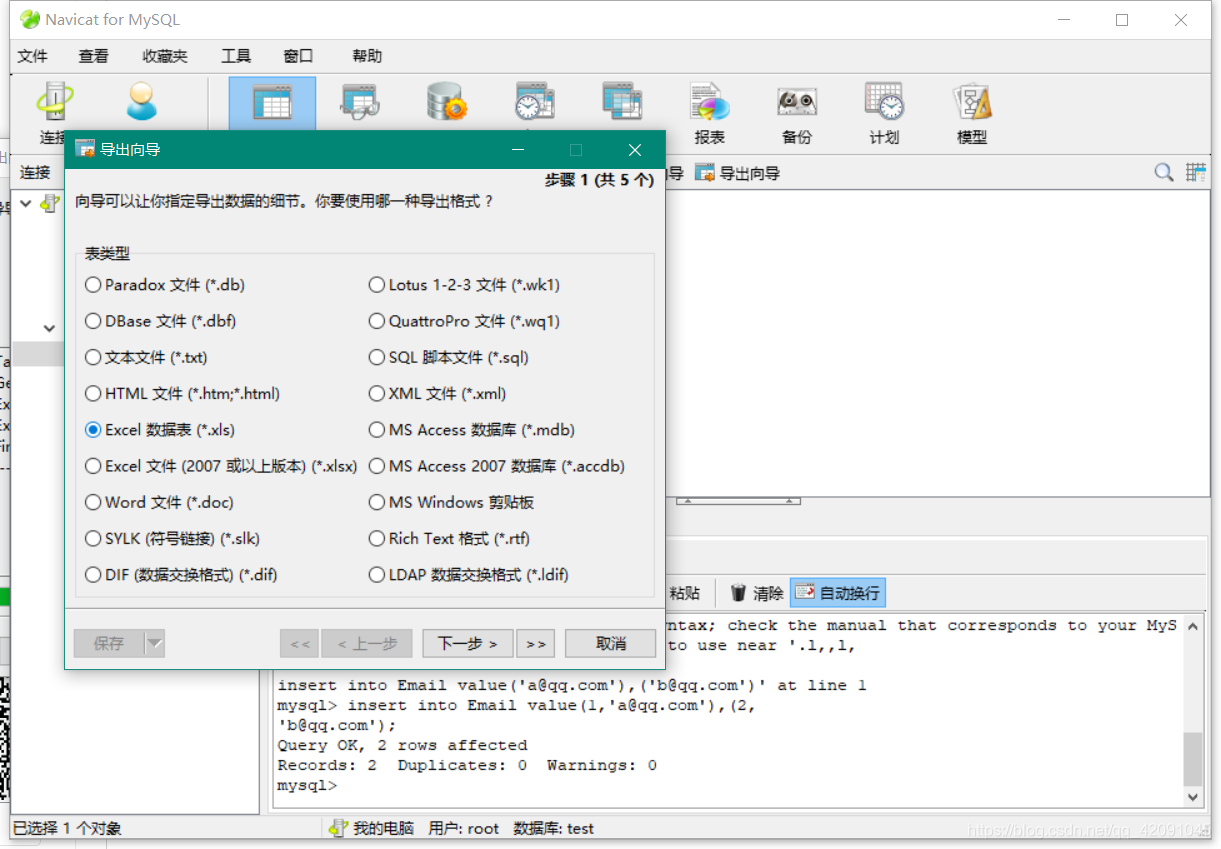
Task: Select the Table toolbar icon
Action: pos(272,103)
